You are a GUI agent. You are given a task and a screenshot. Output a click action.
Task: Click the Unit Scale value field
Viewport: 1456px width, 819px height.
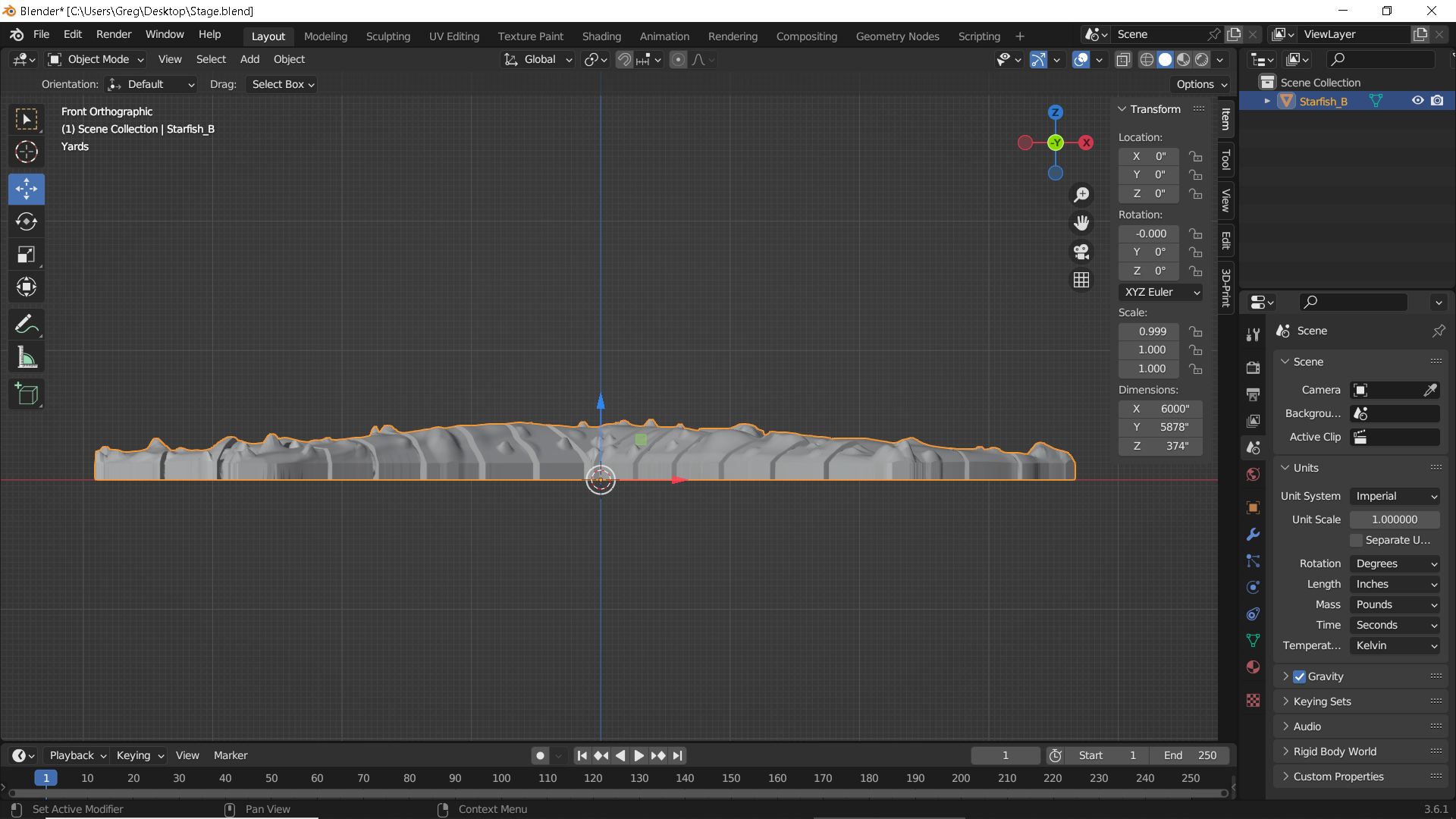(x=1395, y=519)
